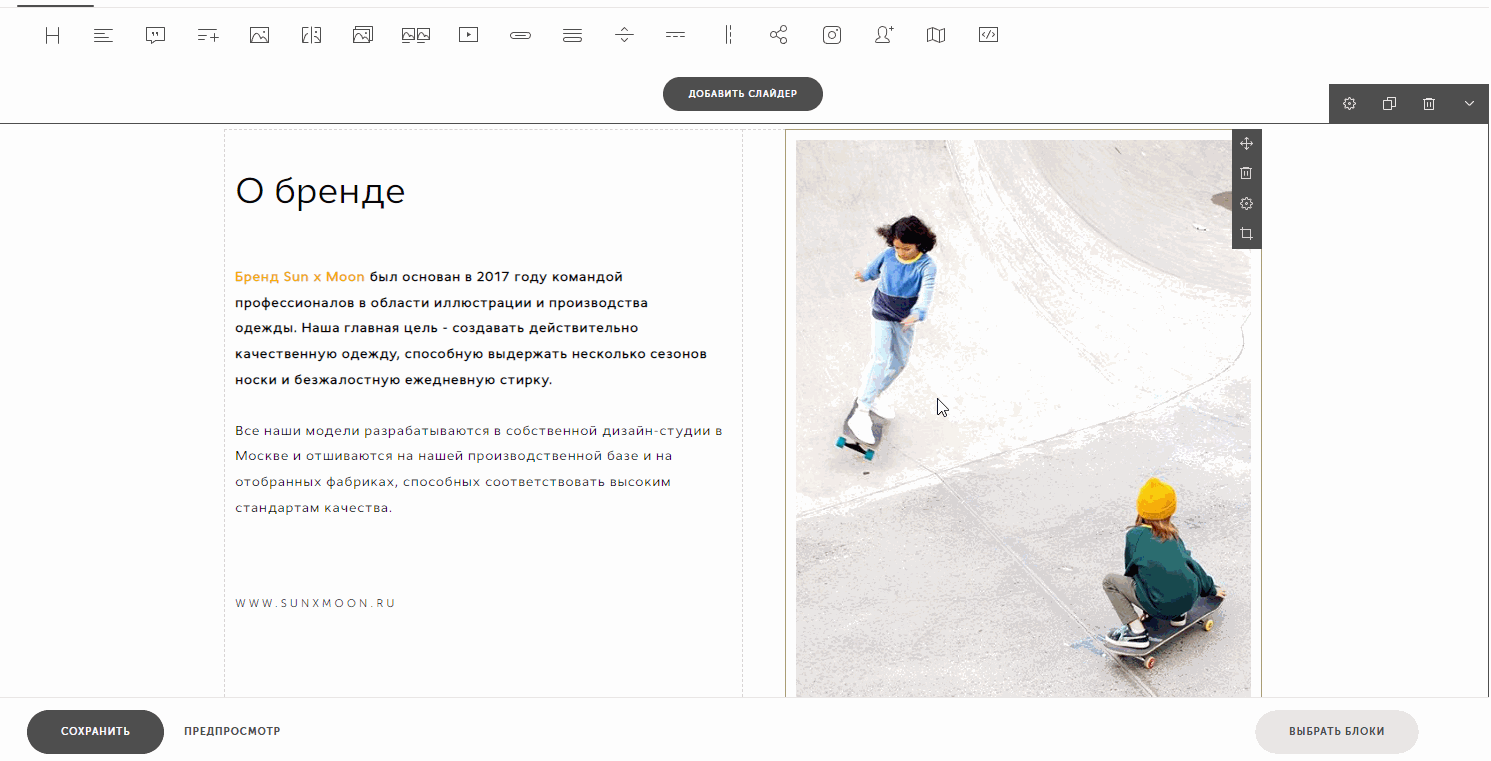Save the page with Сохранить
1491x761 pixels.
point(95,731)
